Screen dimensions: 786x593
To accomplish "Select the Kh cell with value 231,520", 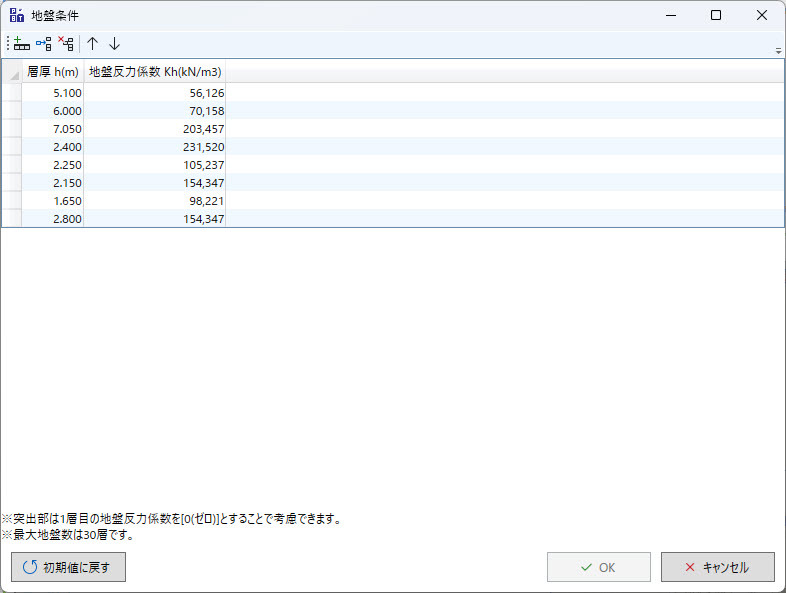I will pos(155,147).
